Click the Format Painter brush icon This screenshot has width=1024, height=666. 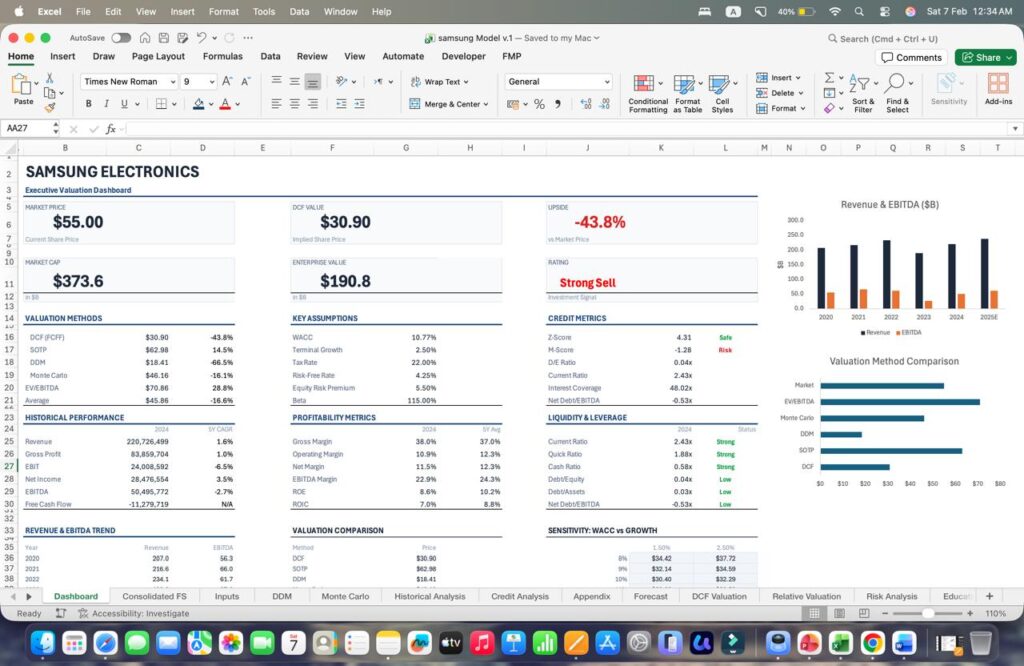(x=49, y=106)
